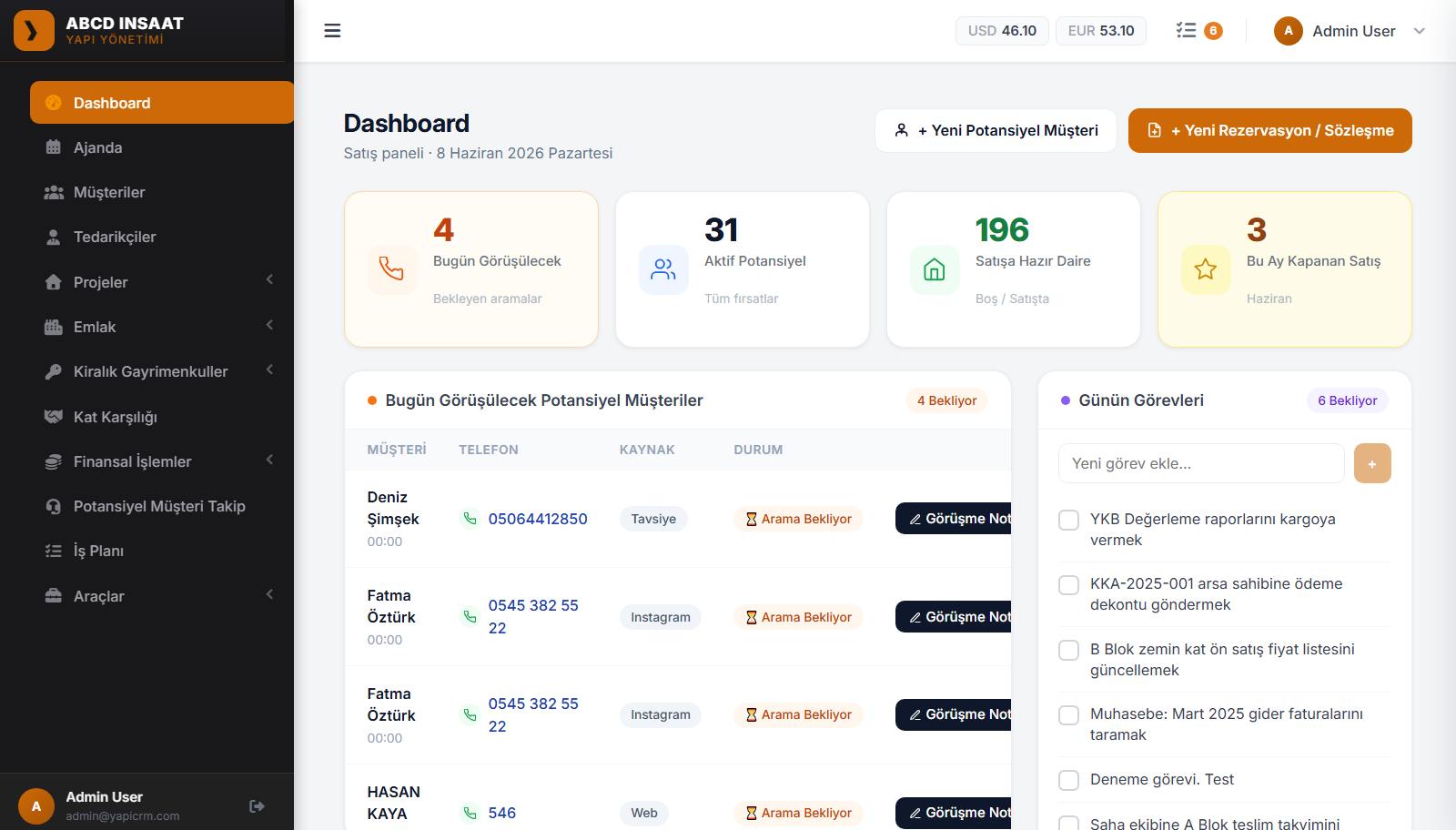The height and width of the screenshot is (830, 1456).
Task: Click the admin@yapicrm.com text in sidebar
Action: [123, 816]
